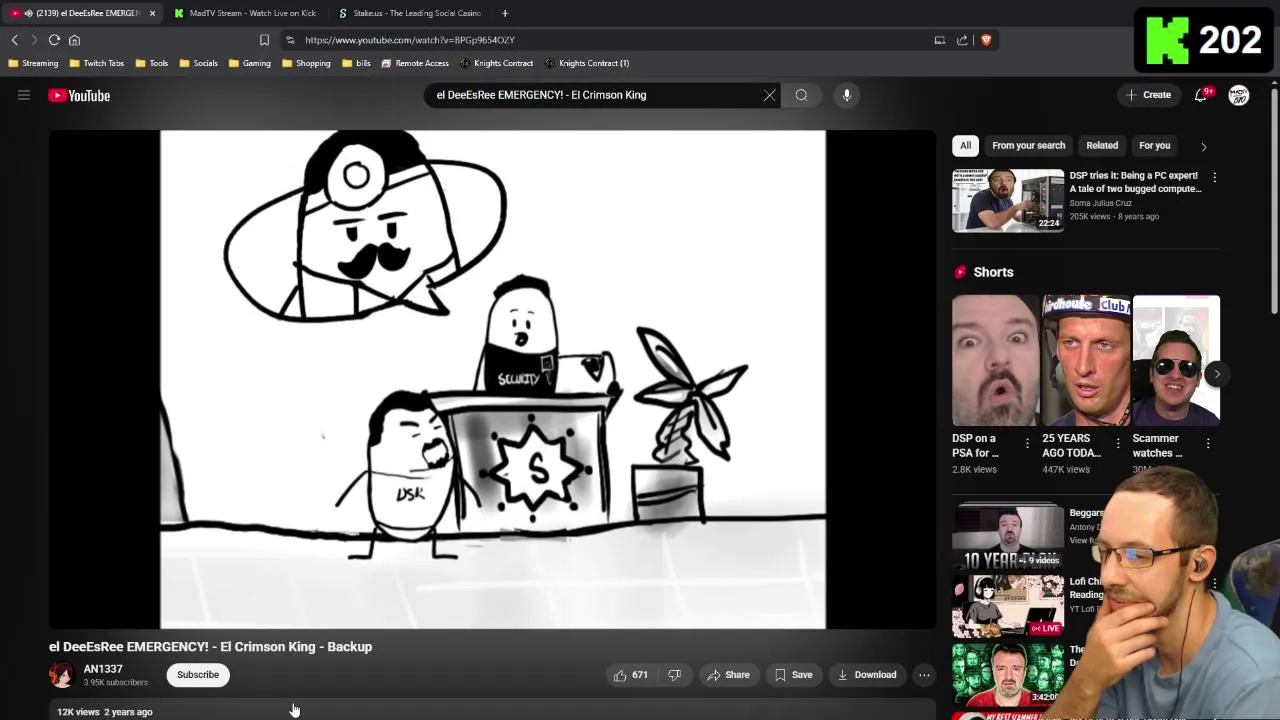This screenshot has width=1280, height=720.
Task: Open Brave shields icon
Action: (986, 40)
